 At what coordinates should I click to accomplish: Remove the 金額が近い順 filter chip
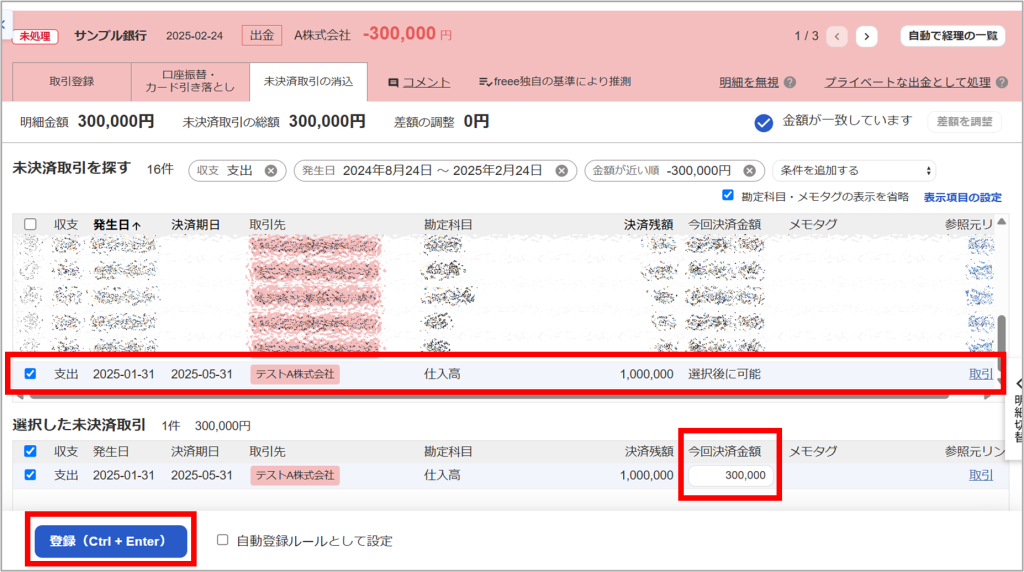750,171
